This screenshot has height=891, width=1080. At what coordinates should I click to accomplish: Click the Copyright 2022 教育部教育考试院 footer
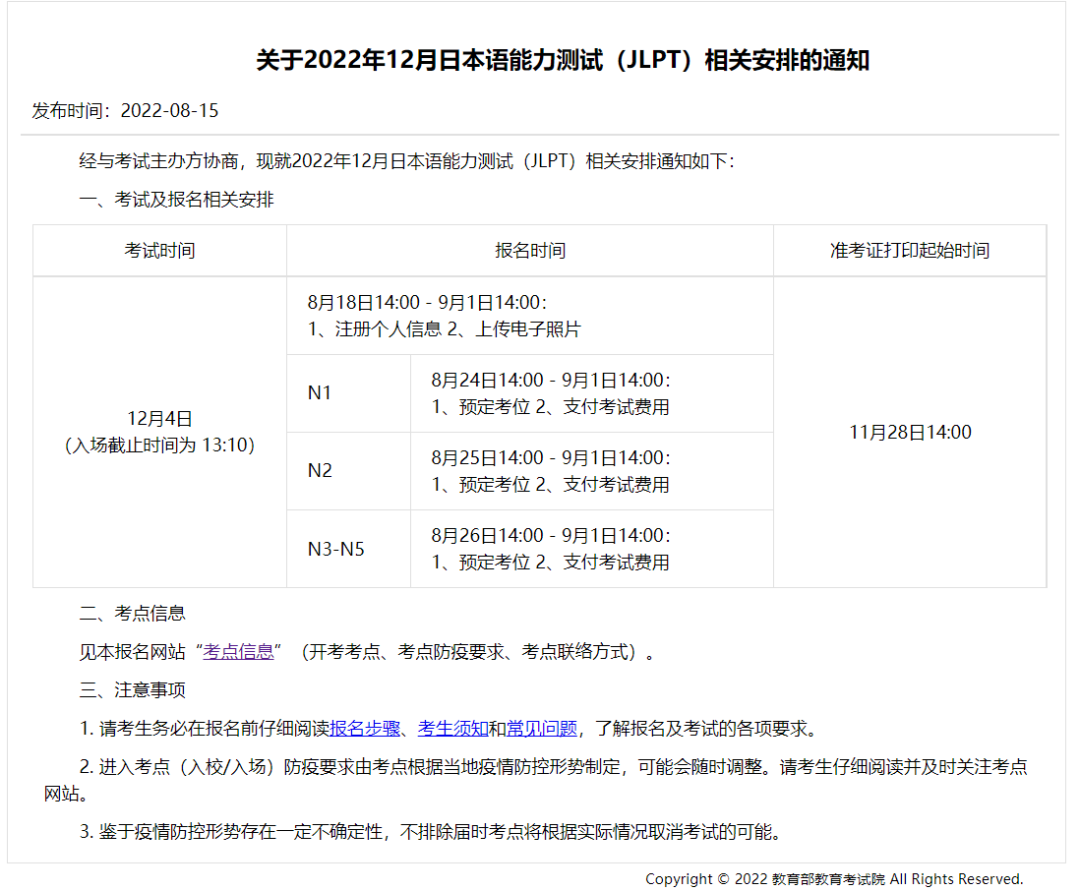834,879
